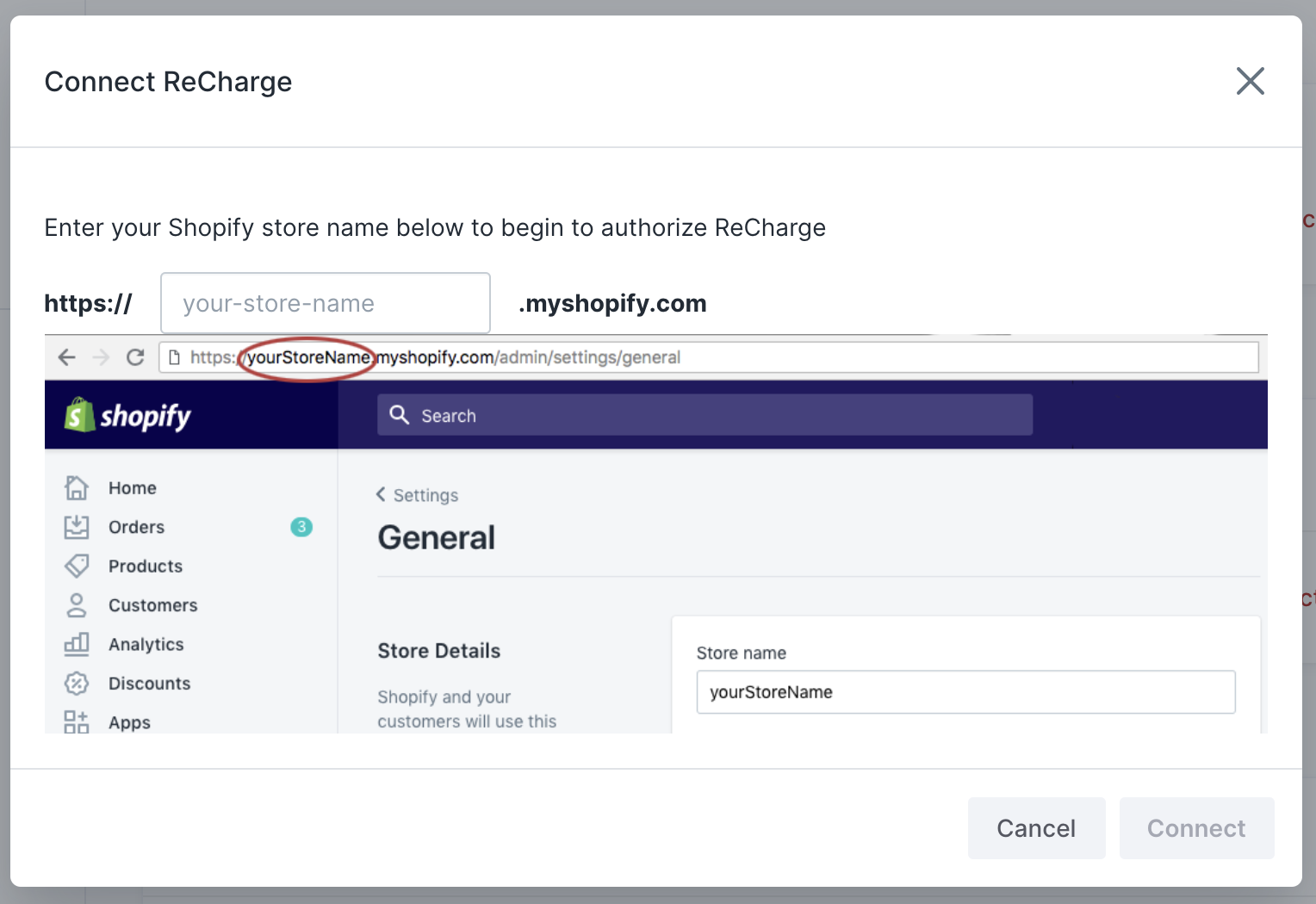Click the Analytics bar chart icon
1316x904 pixels.
point(77,644)
